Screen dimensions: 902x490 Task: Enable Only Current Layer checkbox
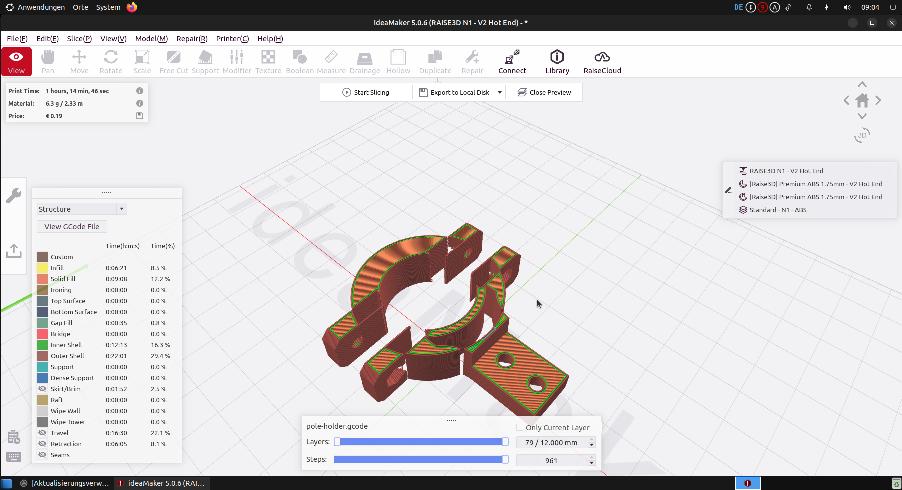pos(519,427)
